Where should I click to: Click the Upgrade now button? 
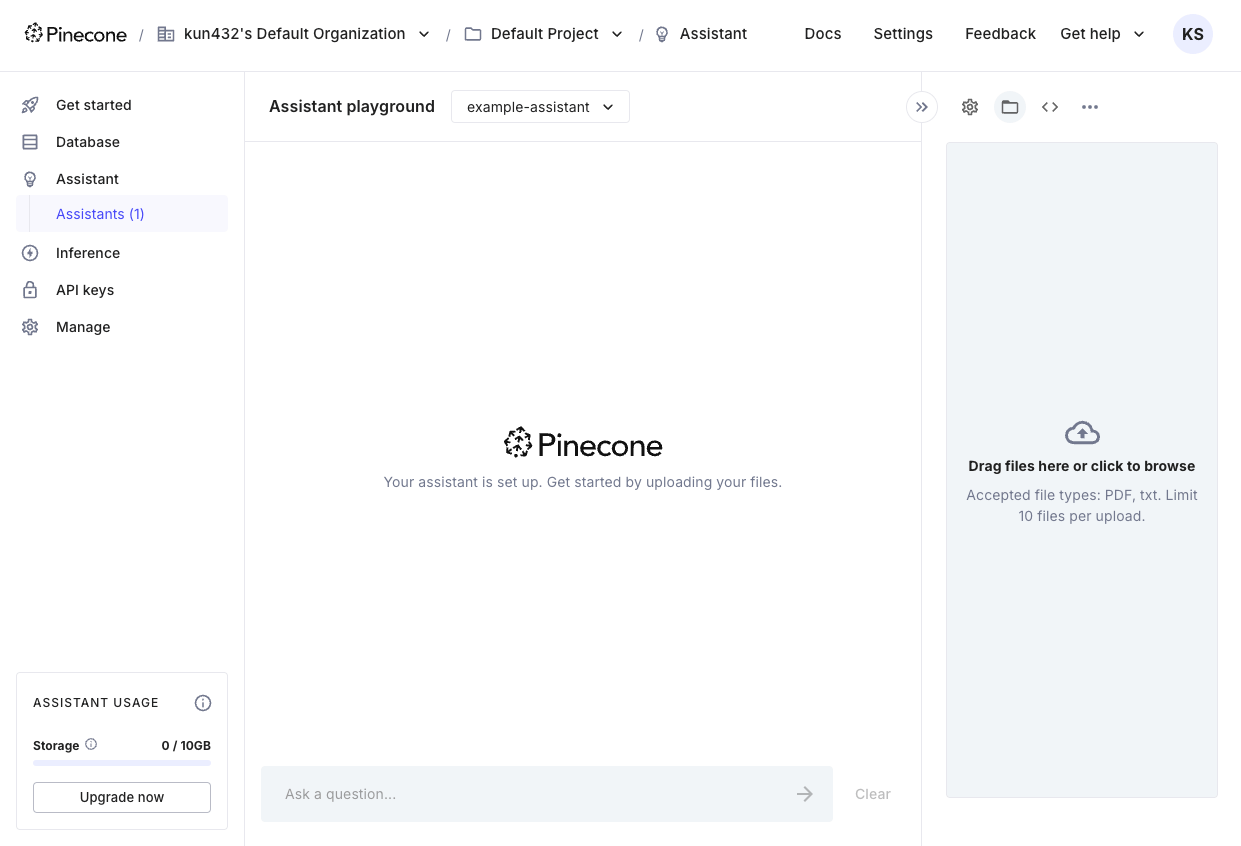click(x=122, y=797)
